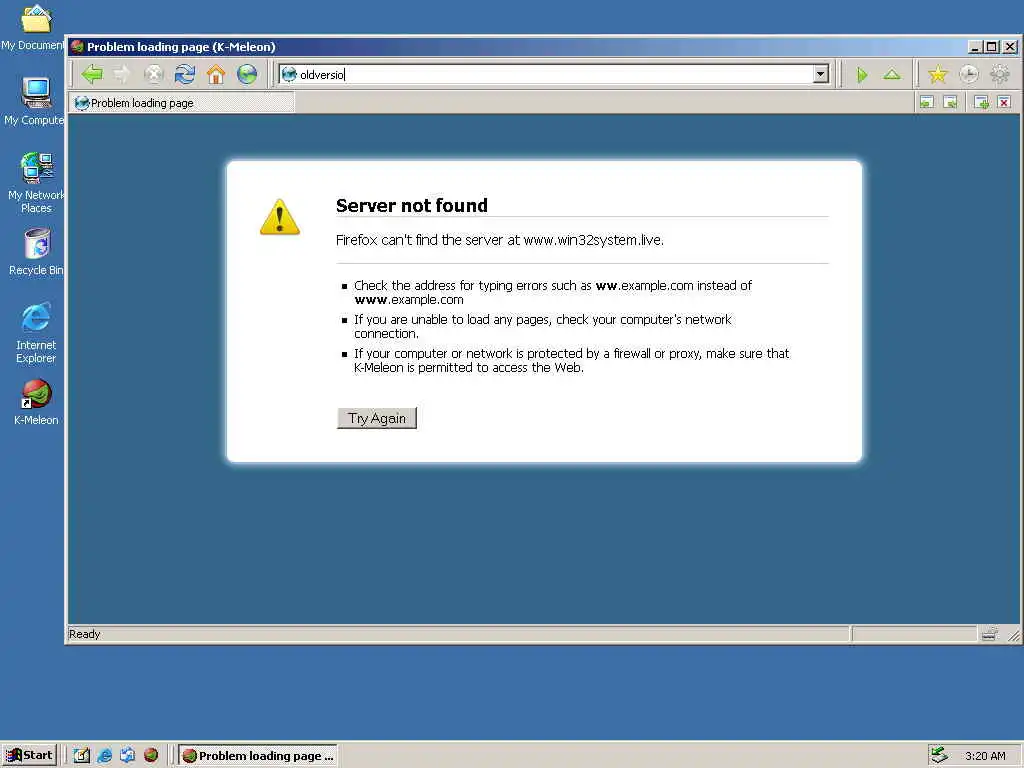Click the K-Meleon title bar icon

77,46
